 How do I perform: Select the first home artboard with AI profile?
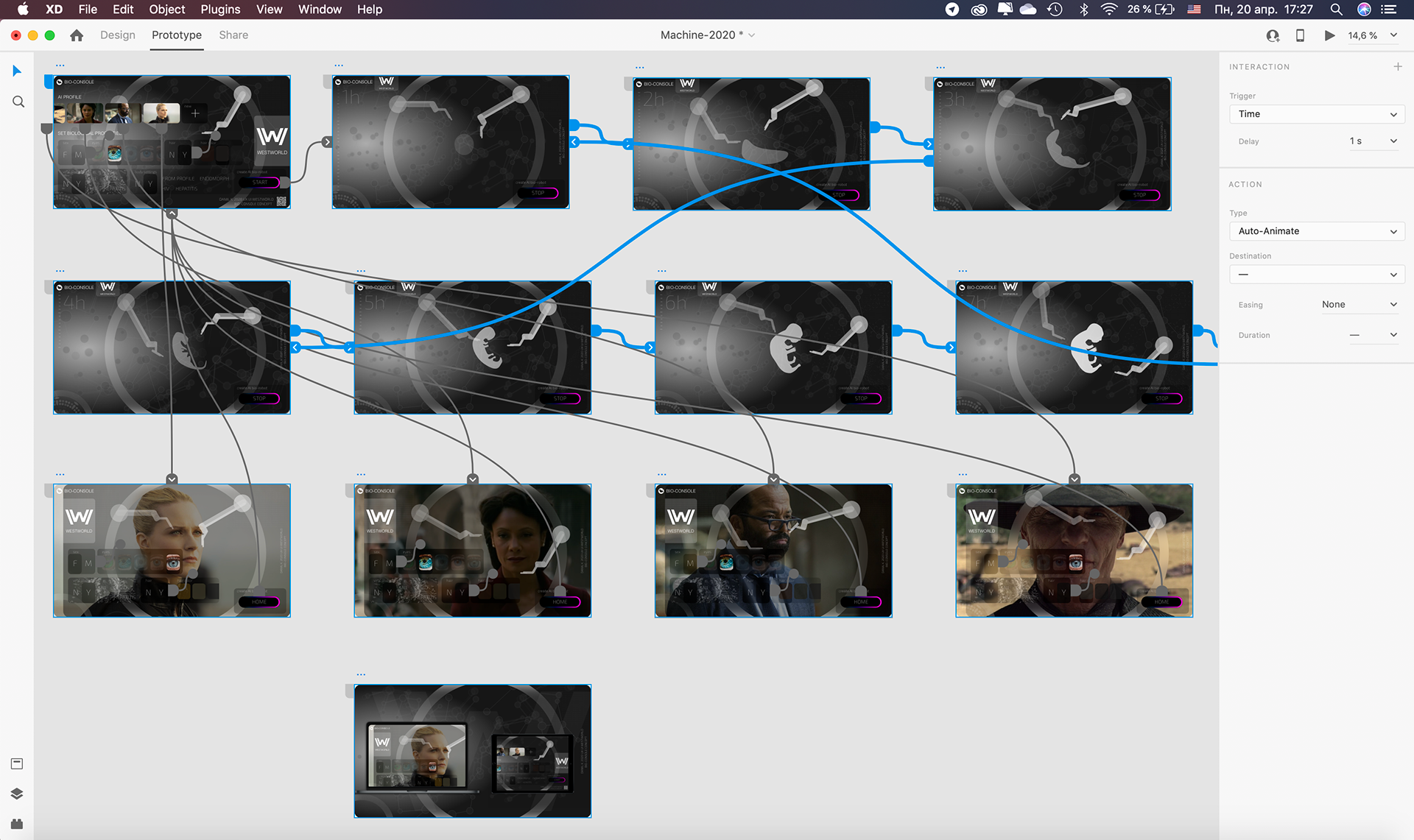coord(172,141)
